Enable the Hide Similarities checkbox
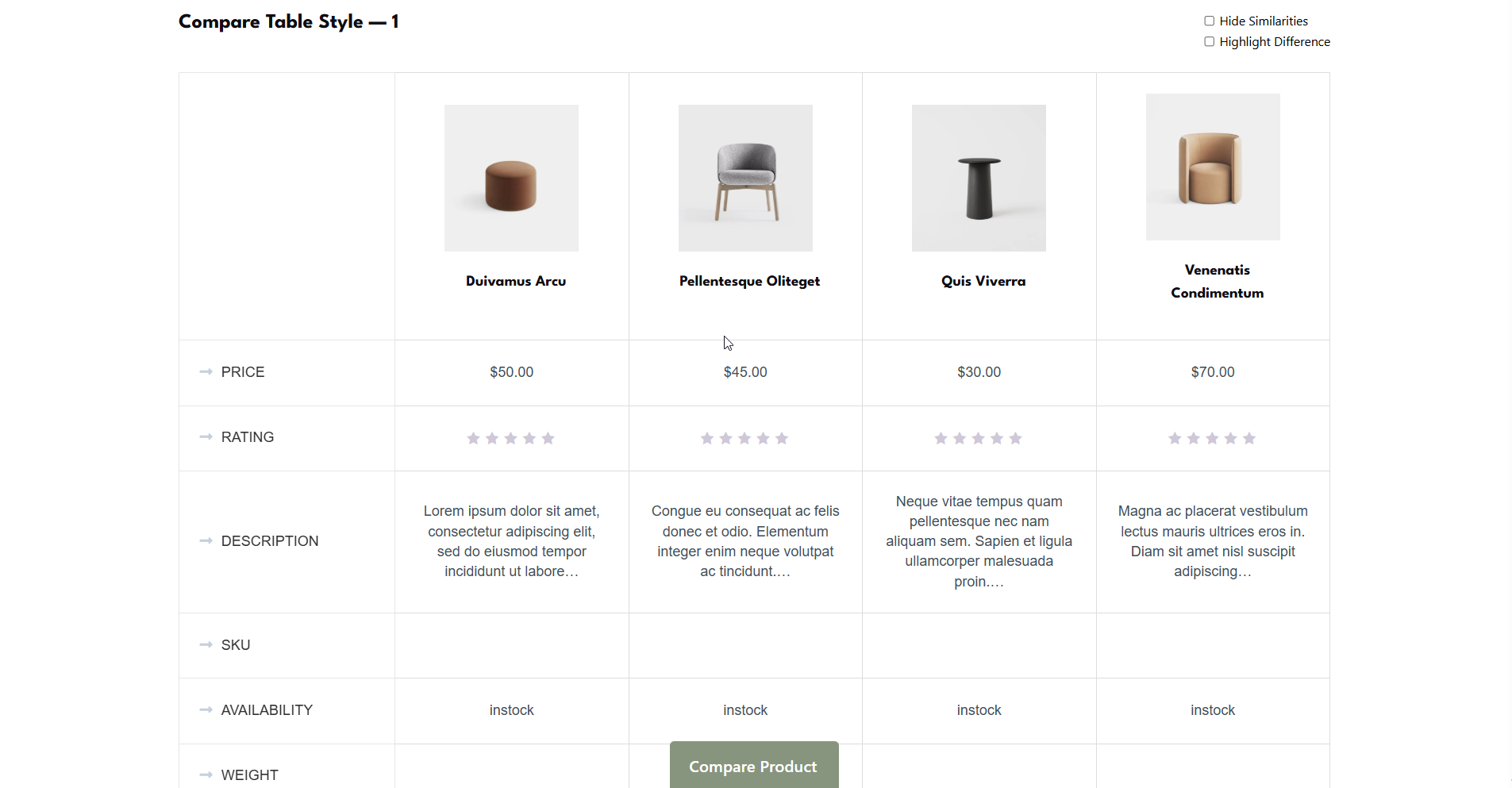 (x=1210, y=21)
